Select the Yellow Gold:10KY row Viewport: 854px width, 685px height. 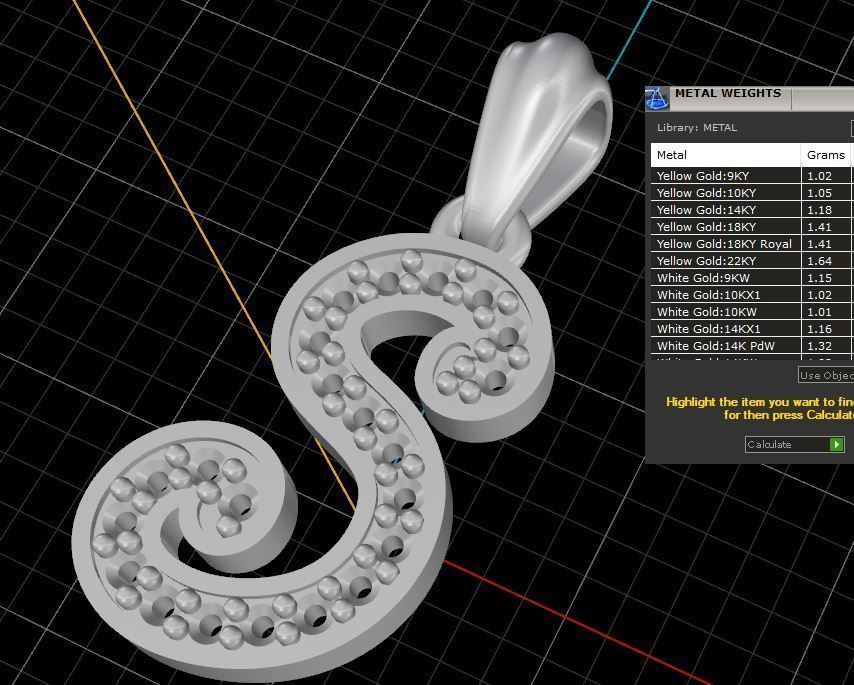[752, 193]
